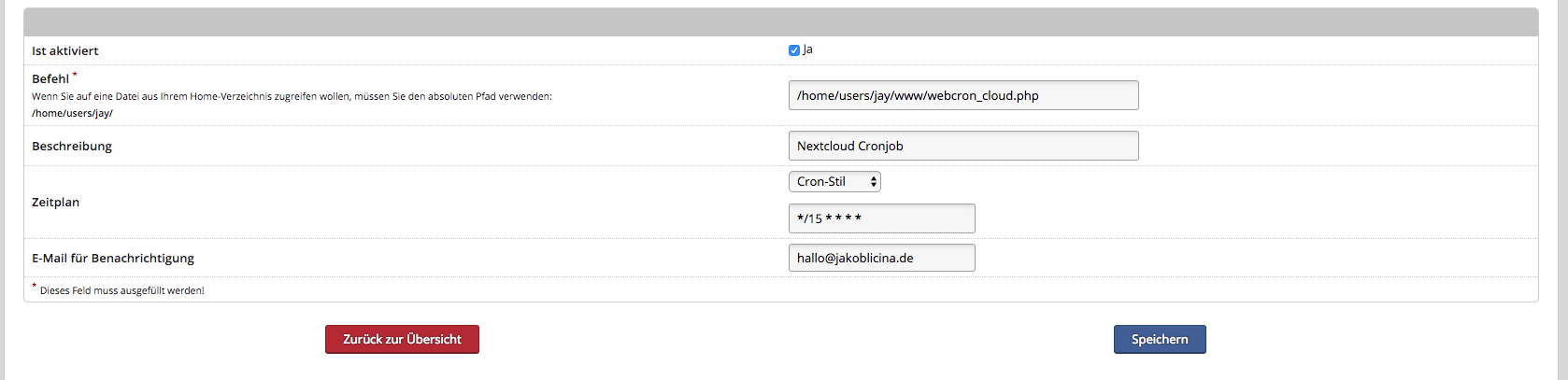
Task: Click the red required asterisk beside Befehl
Action: coord(75,76)
